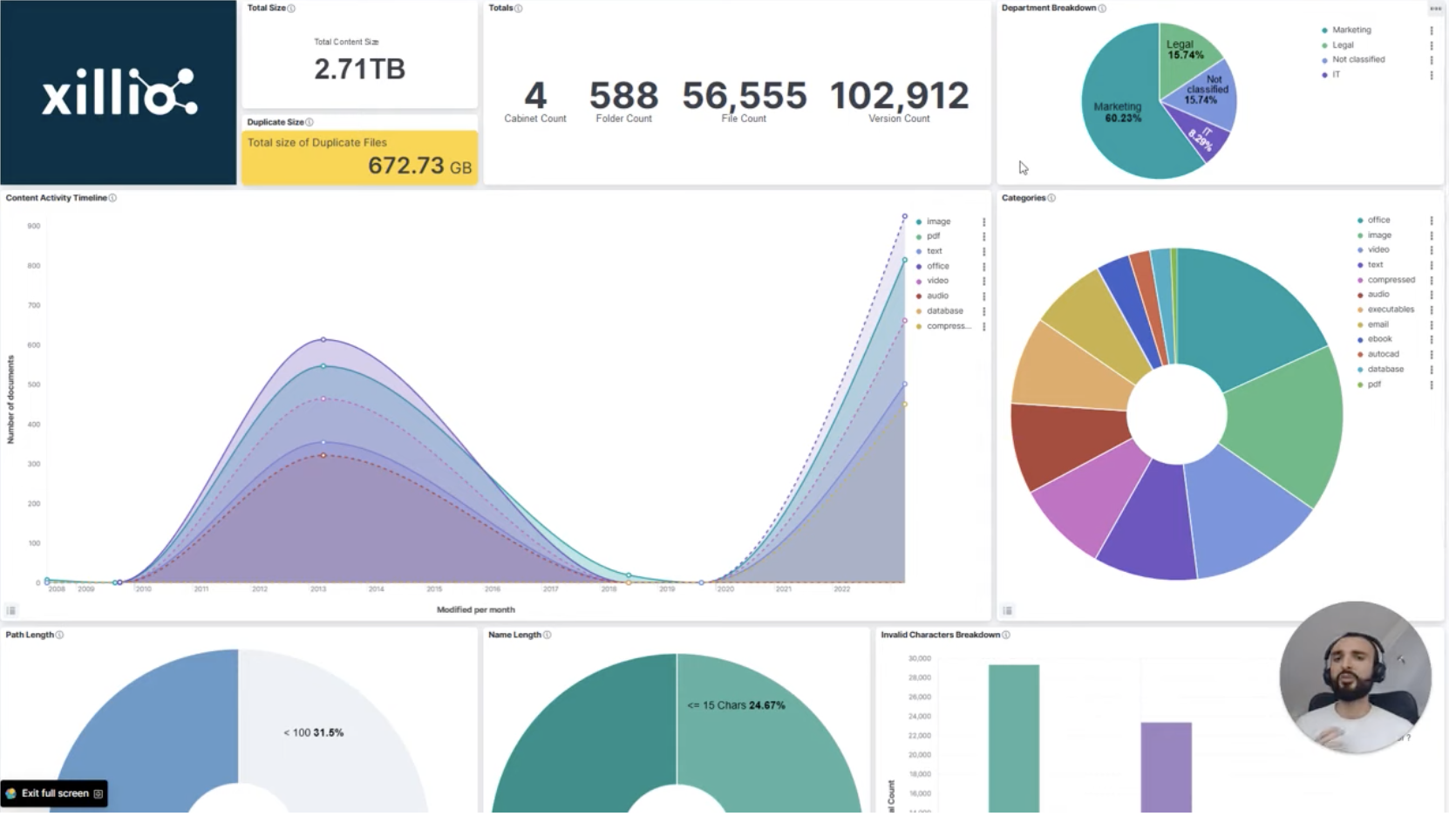Toggle Legal series in Department legend

(1343, 45)
